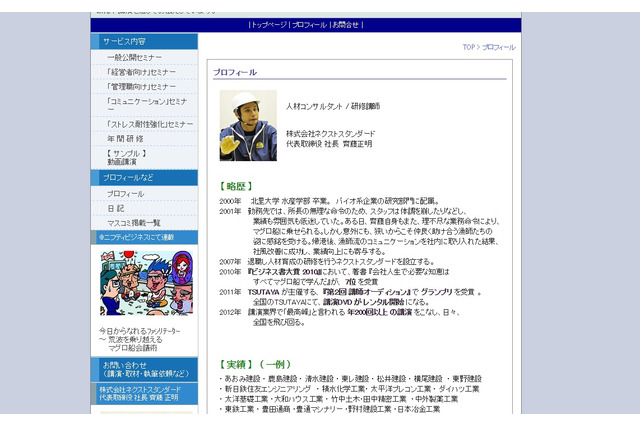This screenshot has width=640, height=426.
Task: Select 「管理職向け」セミナー sidebar item
Action: pos(141,87)
